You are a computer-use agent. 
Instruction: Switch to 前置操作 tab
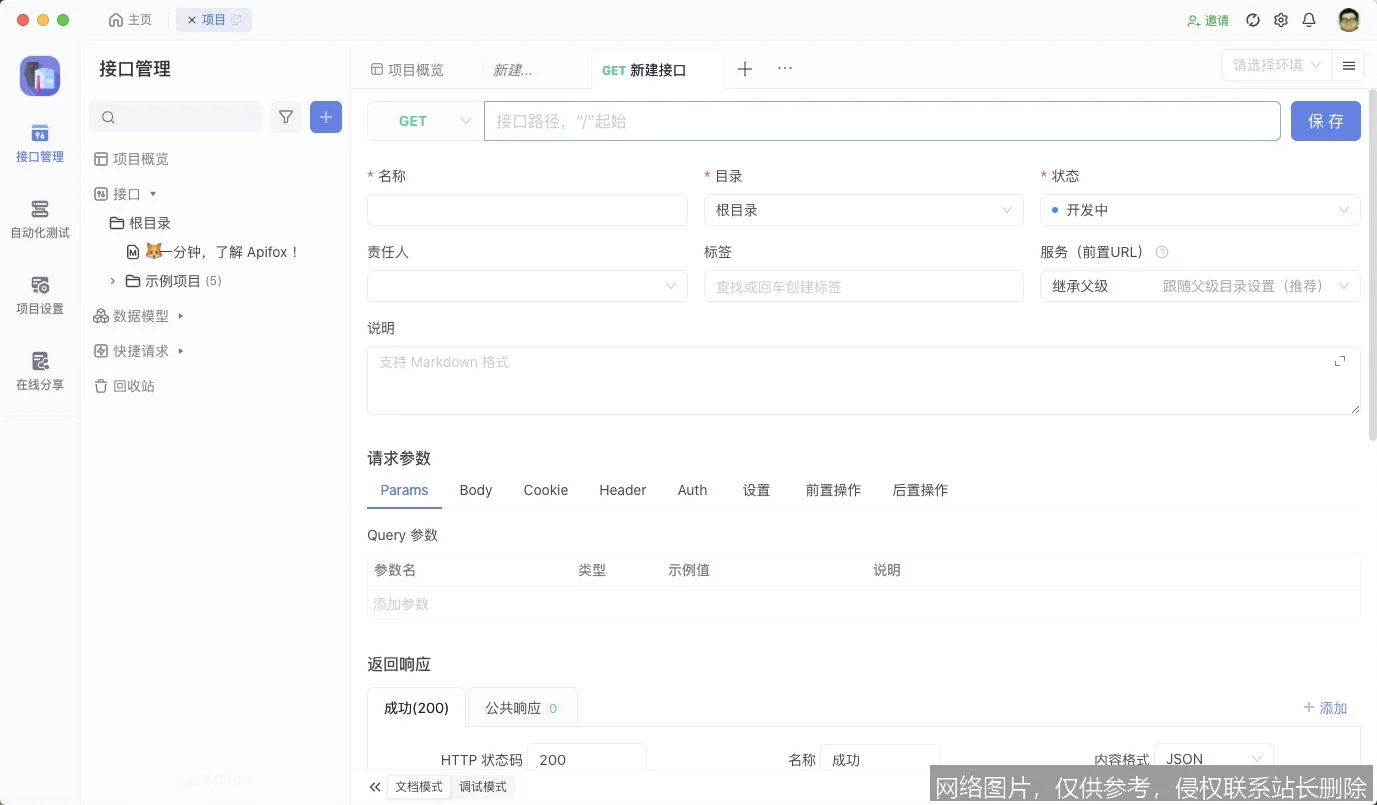coord(833,490)
